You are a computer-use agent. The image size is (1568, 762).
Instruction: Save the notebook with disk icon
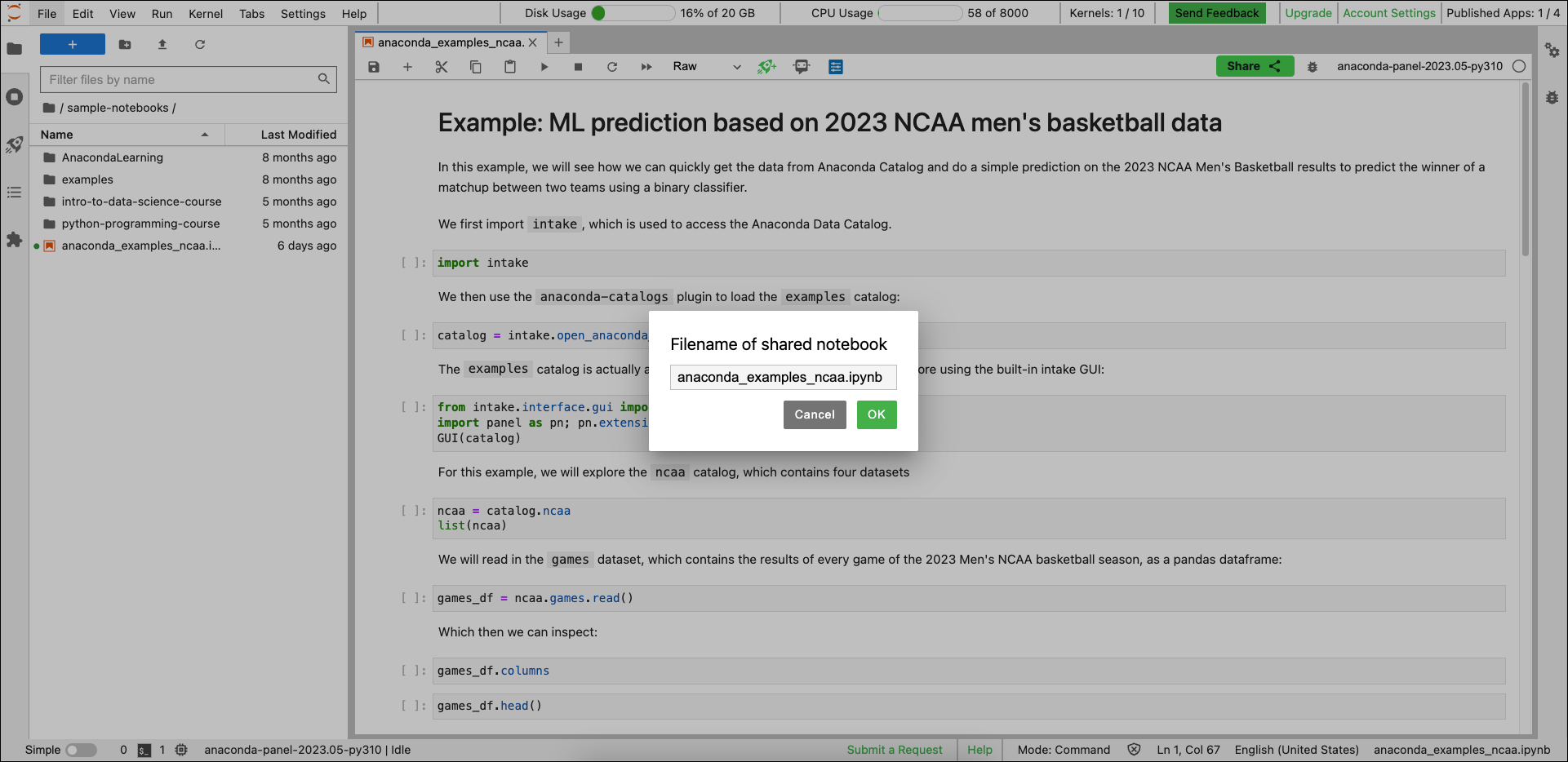(374, 67)
